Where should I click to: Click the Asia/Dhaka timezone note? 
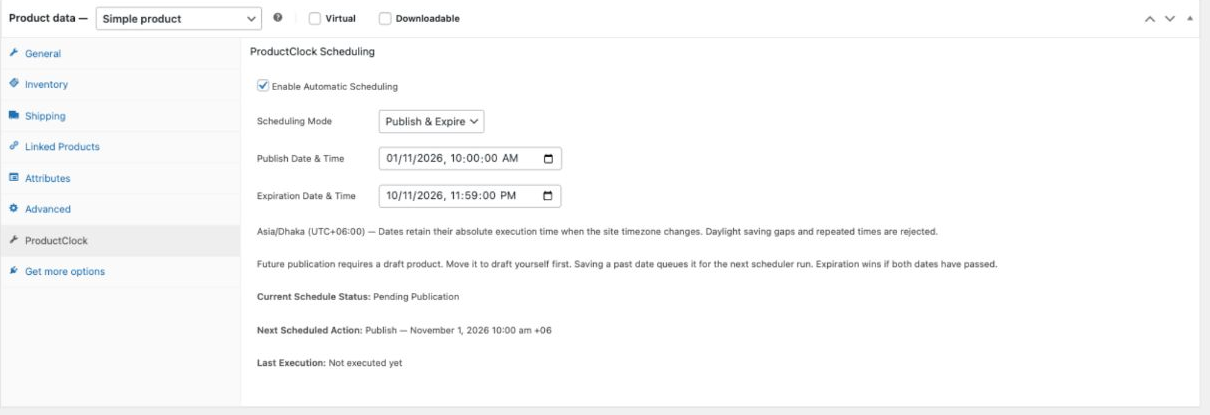597,232
